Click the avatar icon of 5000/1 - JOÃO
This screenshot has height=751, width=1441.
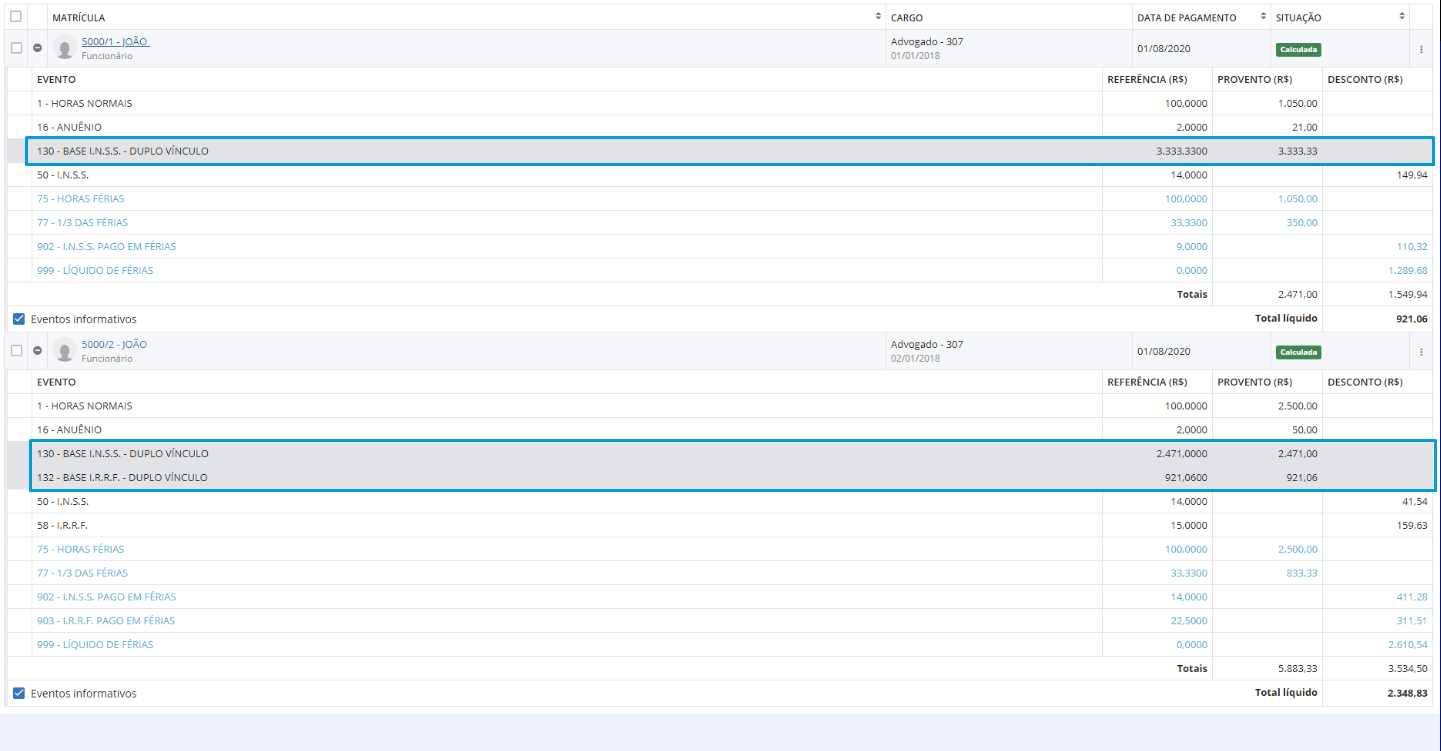pos(65,48)
